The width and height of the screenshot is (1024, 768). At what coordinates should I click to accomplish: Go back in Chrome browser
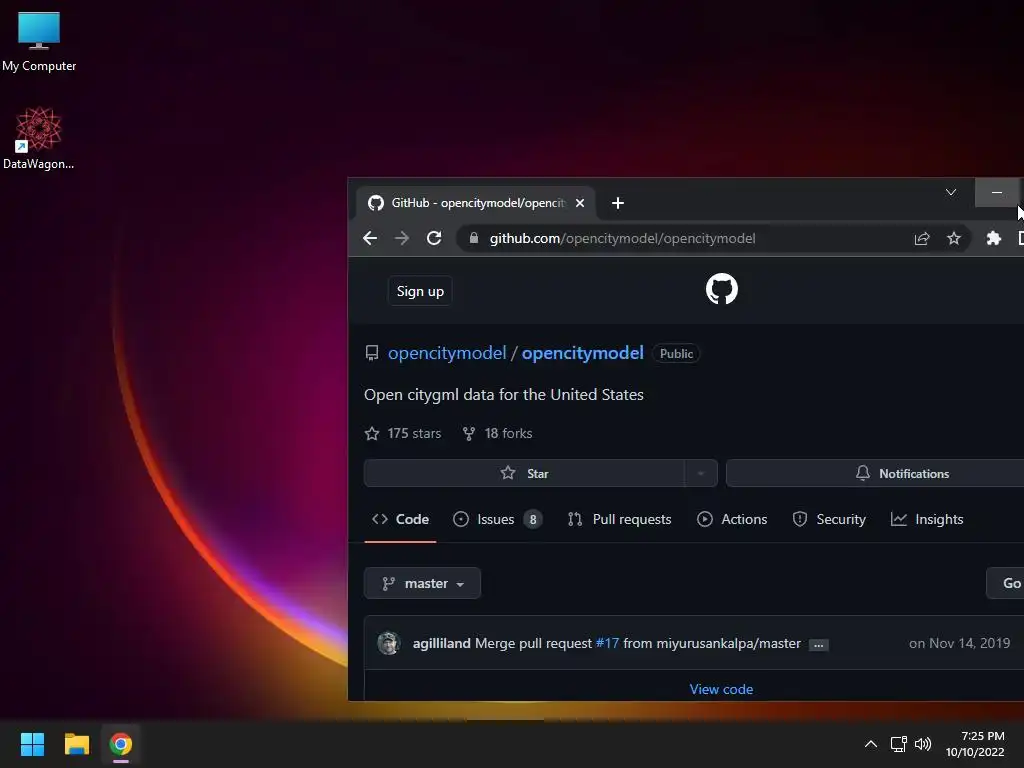point(370,238)
